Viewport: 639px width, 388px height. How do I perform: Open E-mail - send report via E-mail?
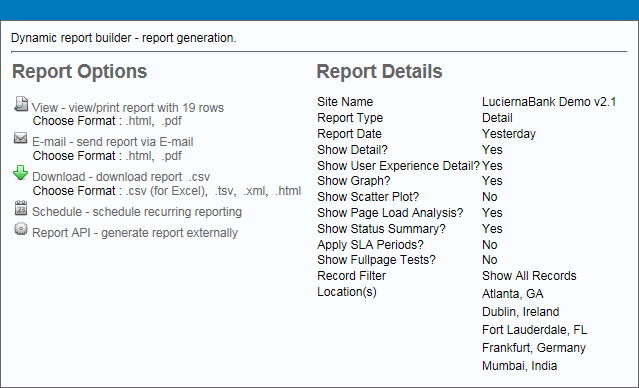pos(112,142)
